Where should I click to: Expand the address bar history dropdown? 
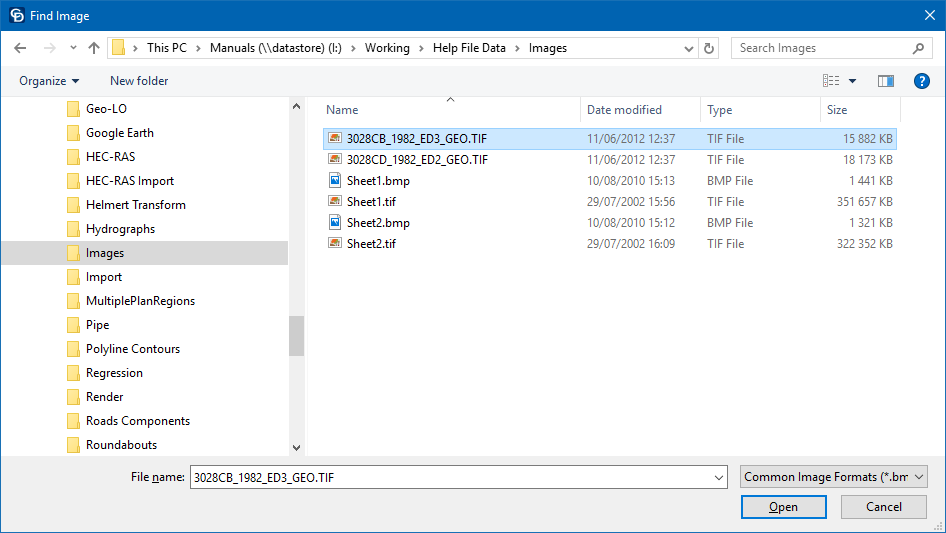(x=688, y=48)
